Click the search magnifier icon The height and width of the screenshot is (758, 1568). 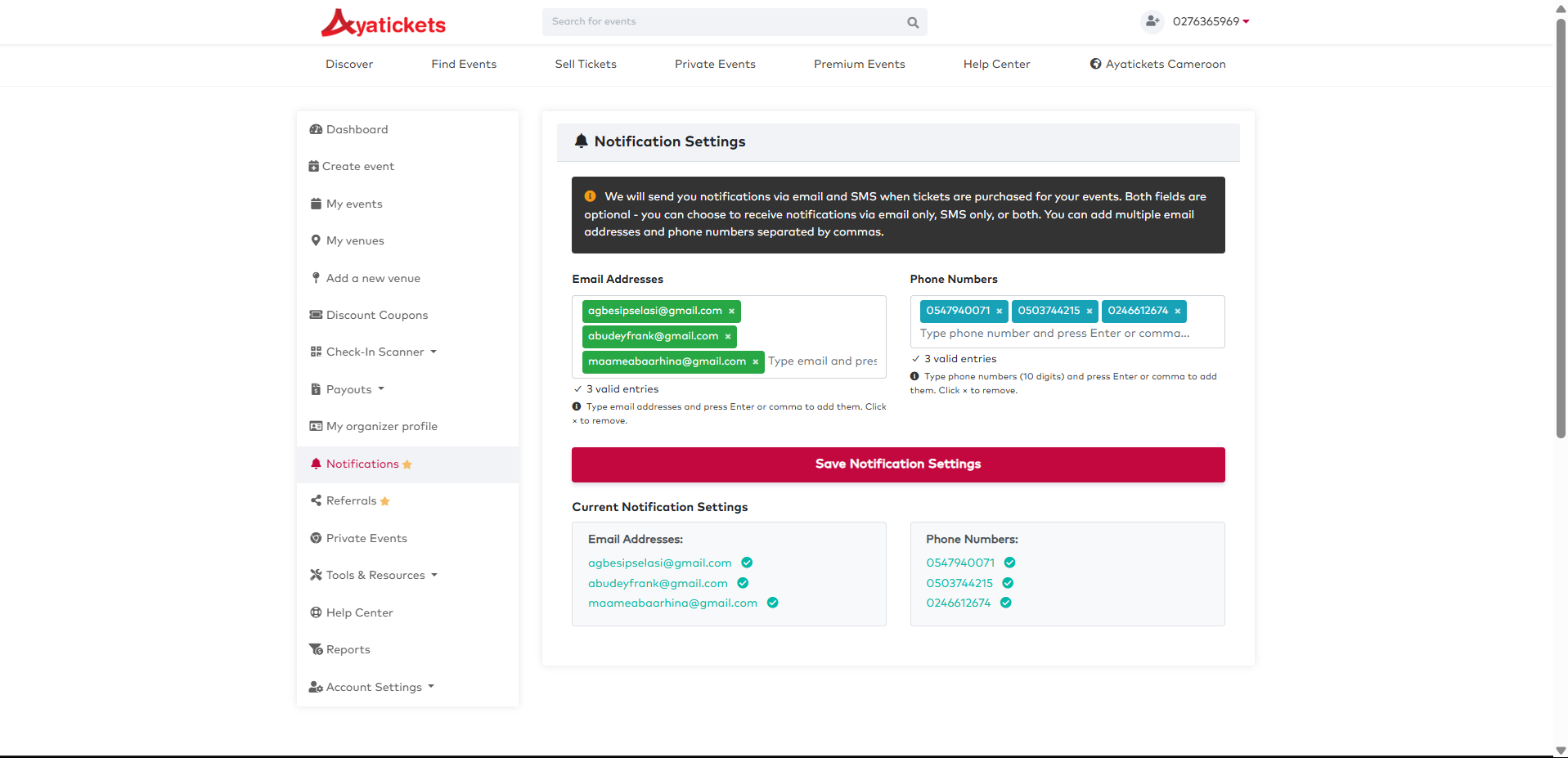coord(913,23)
